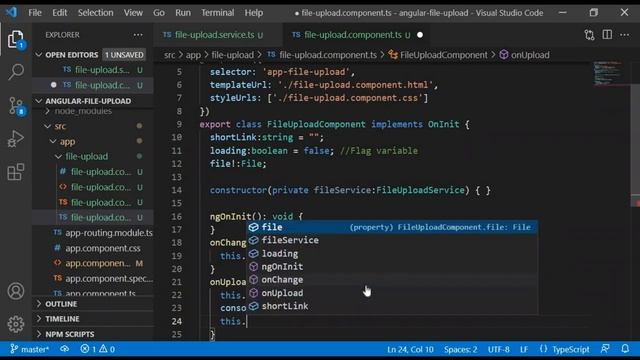Open the Selection menu
Screen dimensions: 640x360
96,13
